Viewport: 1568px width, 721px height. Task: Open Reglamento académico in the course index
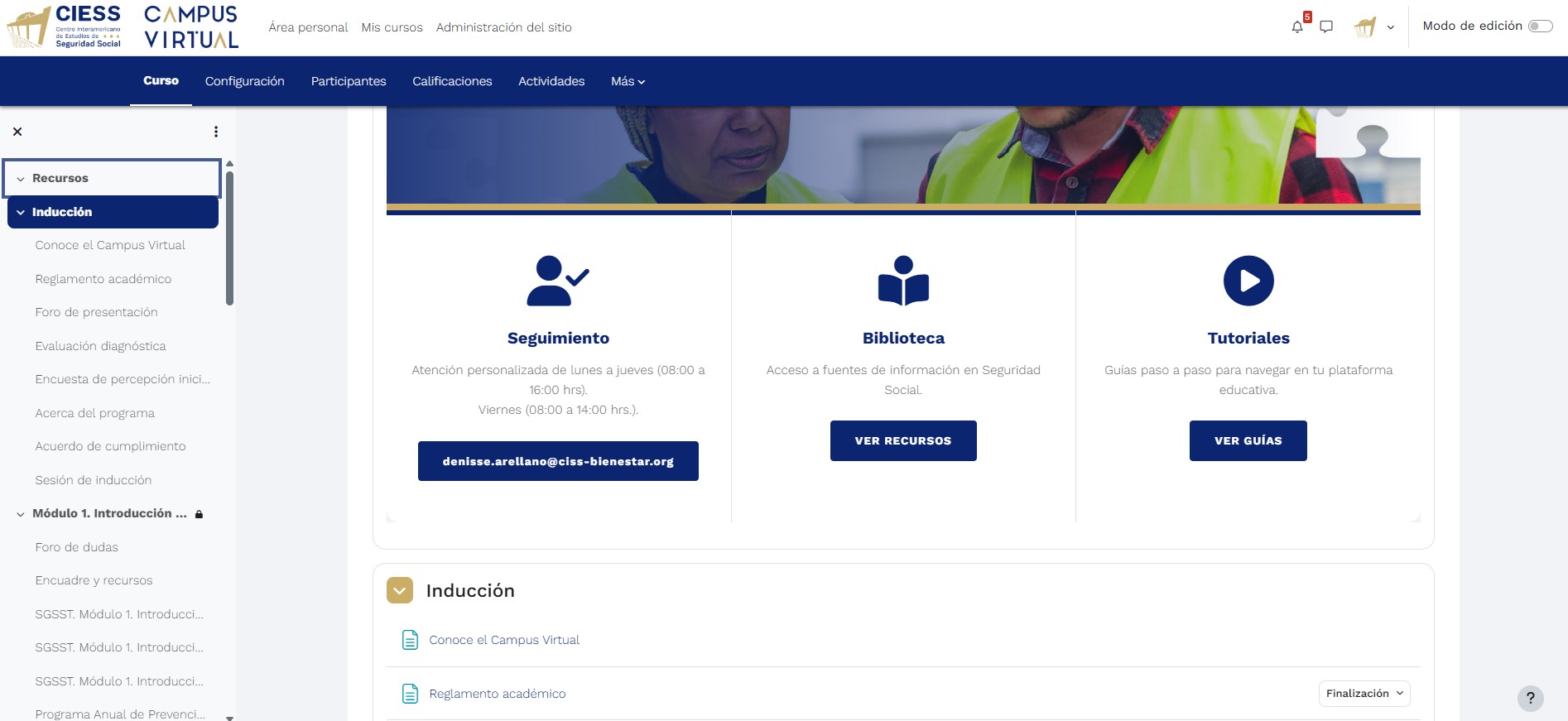click(103, 279)
